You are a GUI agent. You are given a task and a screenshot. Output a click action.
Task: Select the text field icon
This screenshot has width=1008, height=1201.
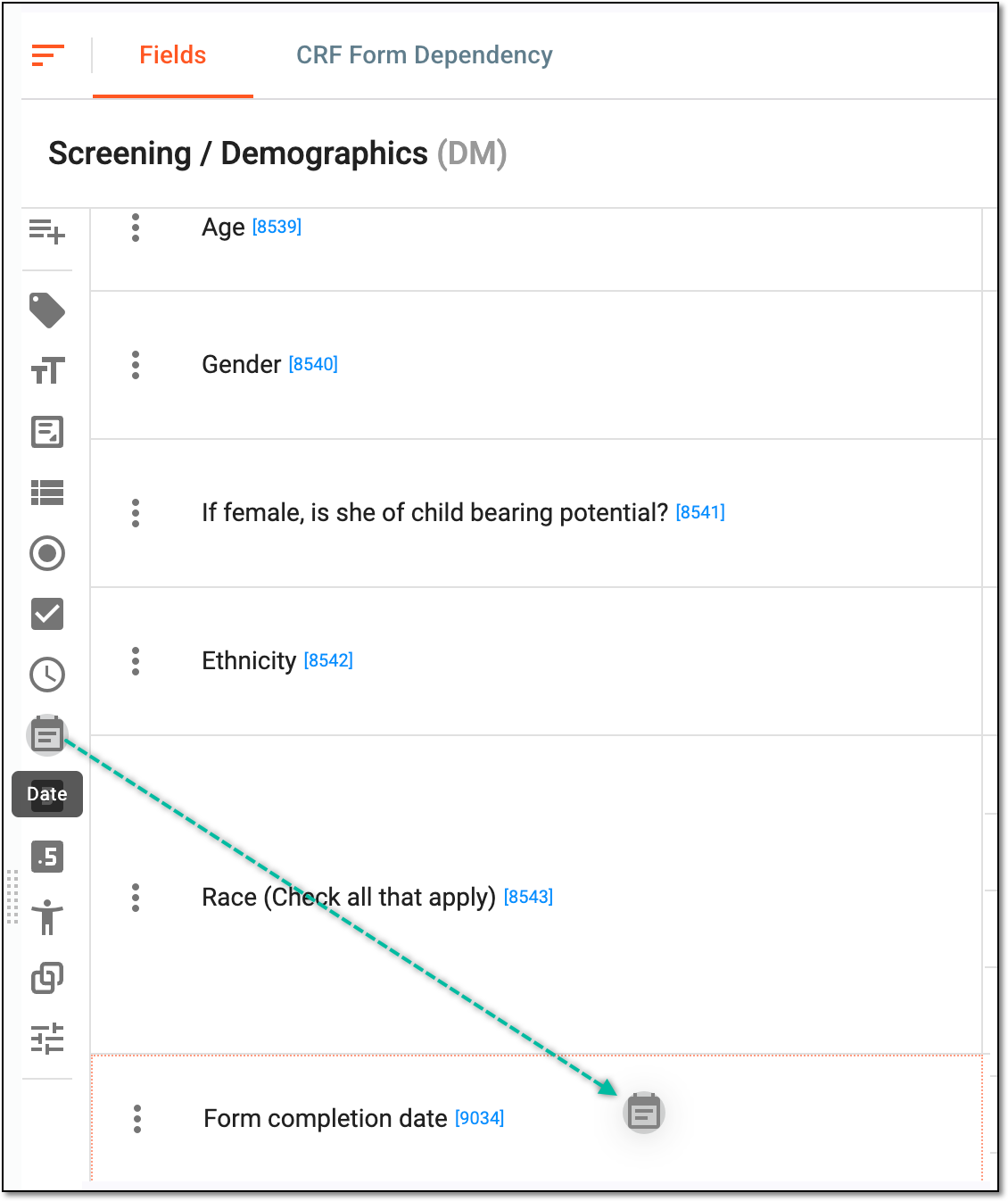pos(47,370)
